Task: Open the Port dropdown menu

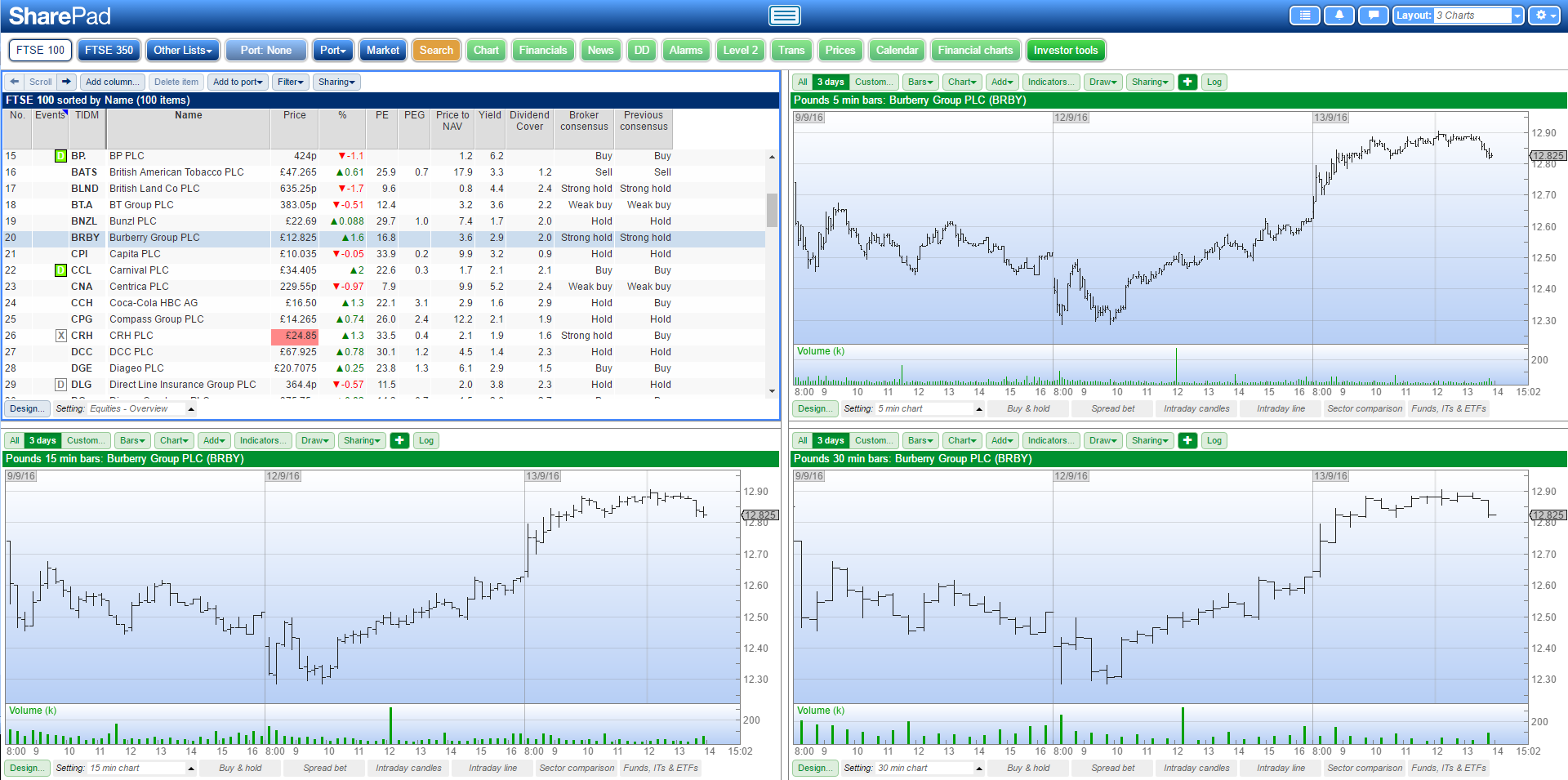Action: click(x=333, y=50)
